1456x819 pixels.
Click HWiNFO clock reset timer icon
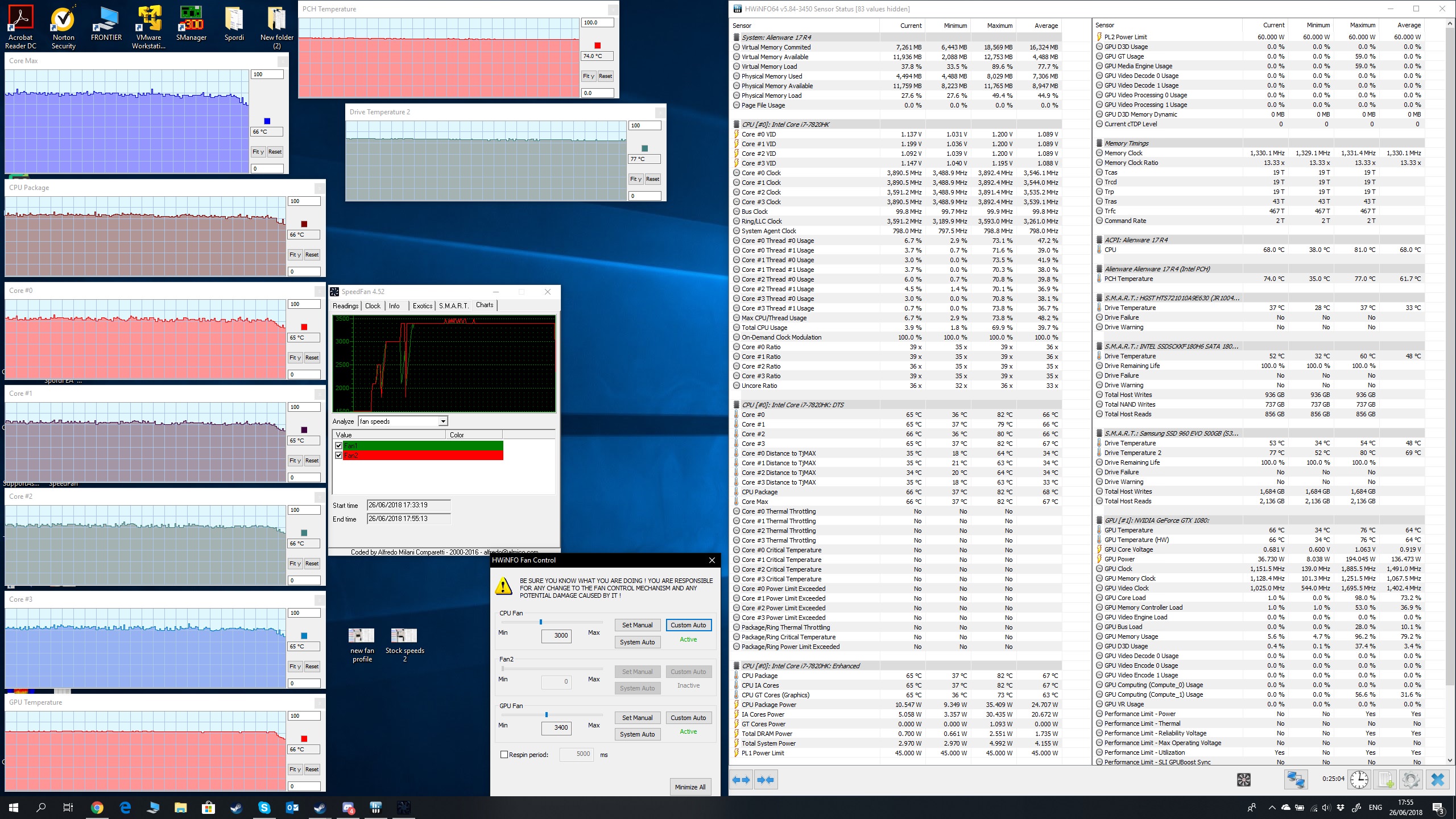(x=1359, y=780)
